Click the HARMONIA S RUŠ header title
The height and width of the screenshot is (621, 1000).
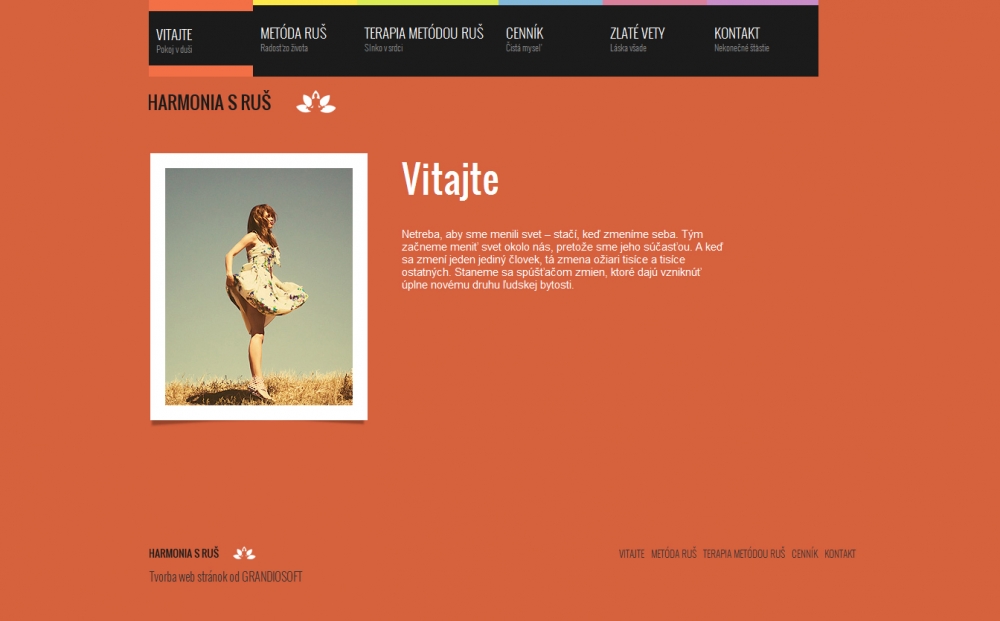tap(210, 102)
